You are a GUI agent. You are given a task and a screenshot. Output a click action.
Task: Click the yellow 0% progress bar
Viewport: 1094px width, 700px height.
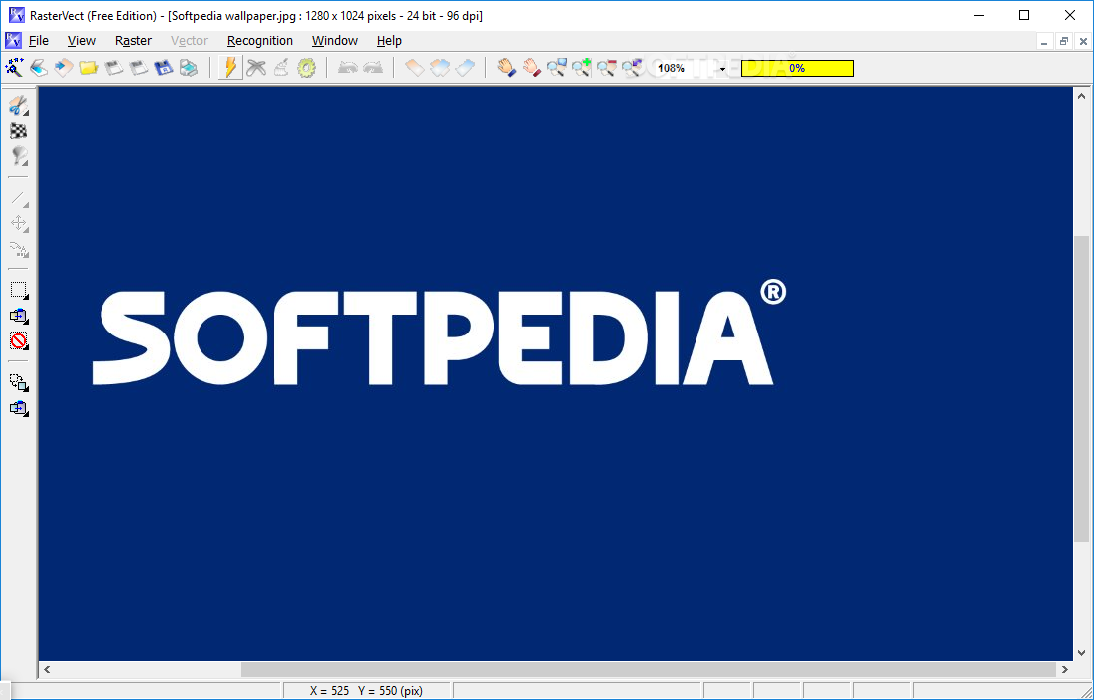coord(797,68)
